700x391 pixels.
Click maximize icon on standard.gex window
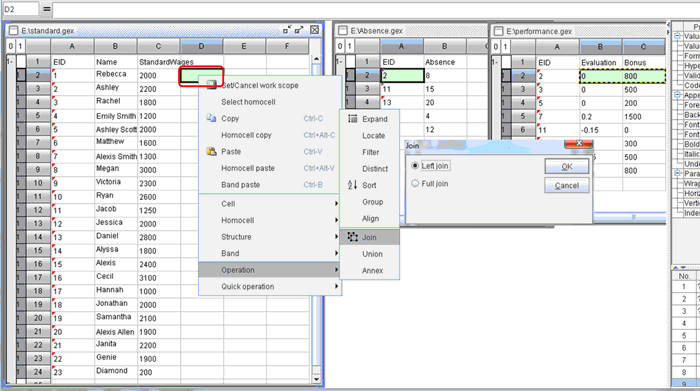(x=299, y=30)
